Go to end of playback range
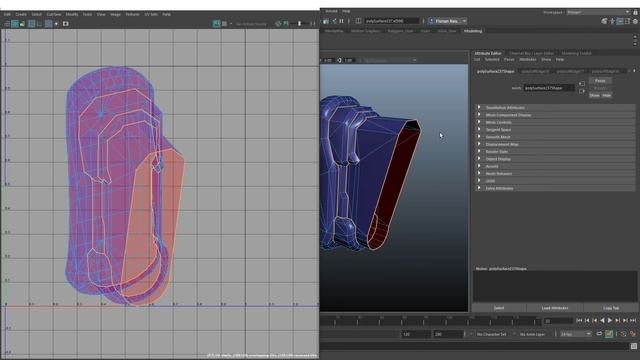The image size is (640, 360). click(633, 321)
